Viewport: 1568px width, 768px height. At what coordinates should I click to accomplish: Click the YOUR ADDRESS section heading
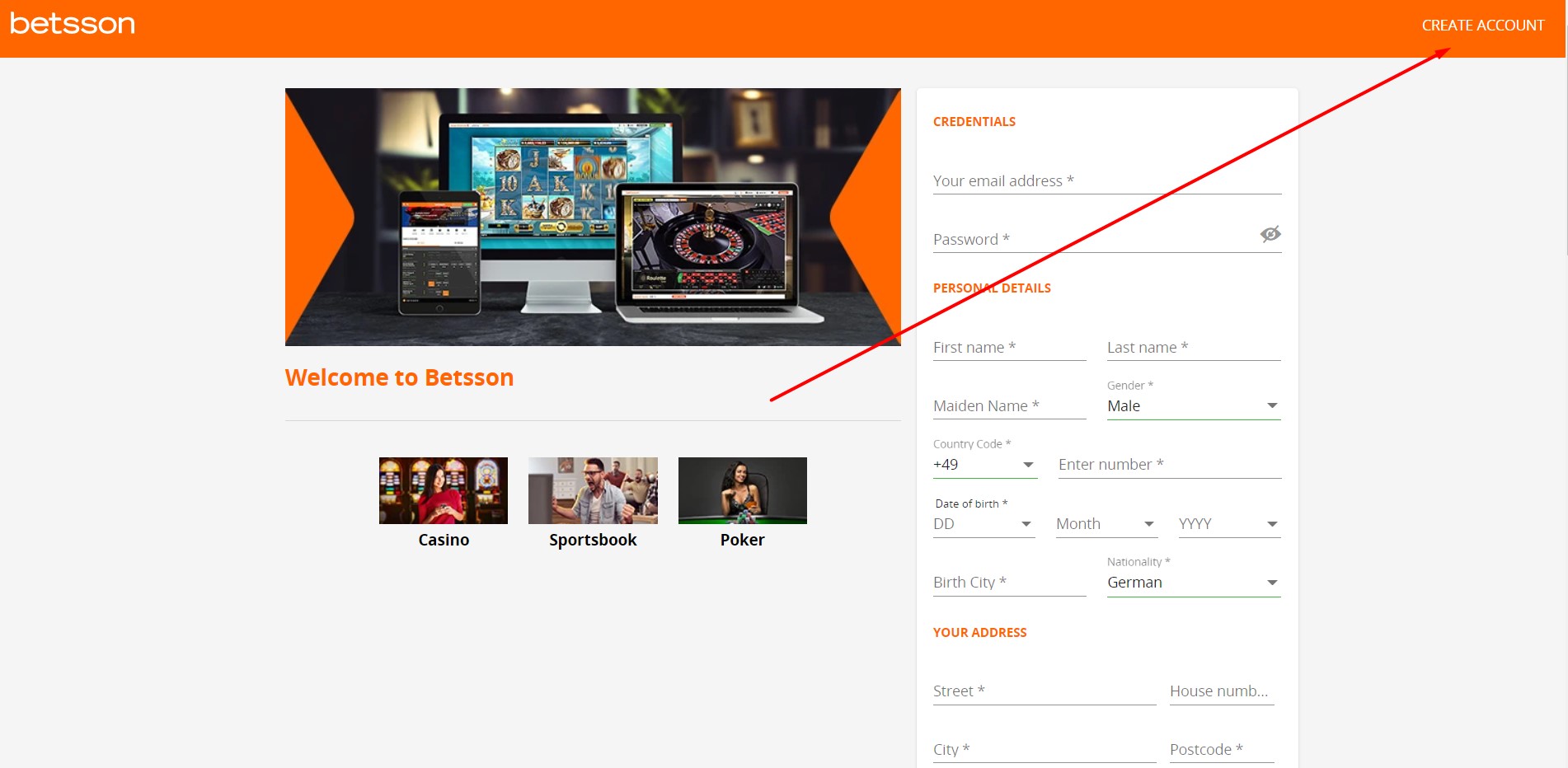pyautogui.click(x=980, y=633)
